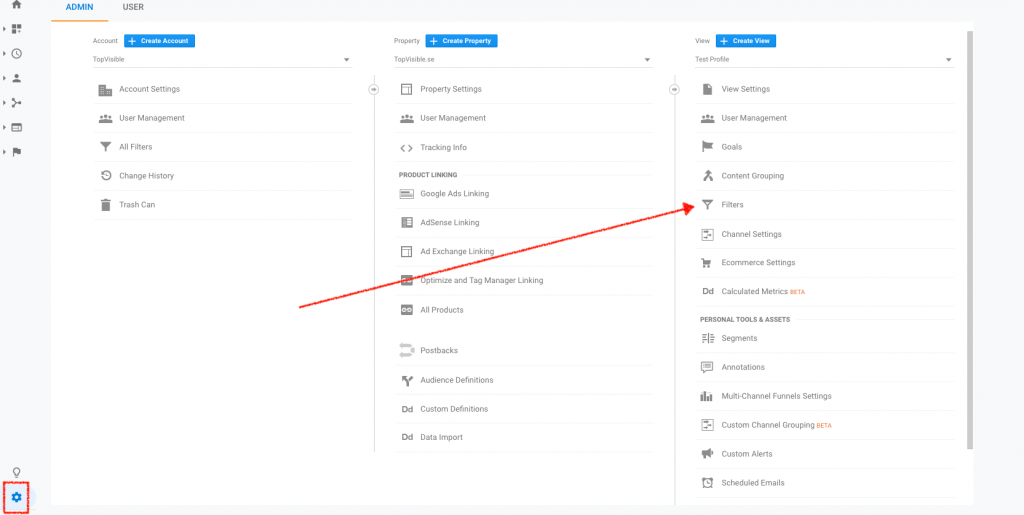Screen dimensions: 1024x515
Task: Click the Audience Definitions icon
Action: pos(406,380)
